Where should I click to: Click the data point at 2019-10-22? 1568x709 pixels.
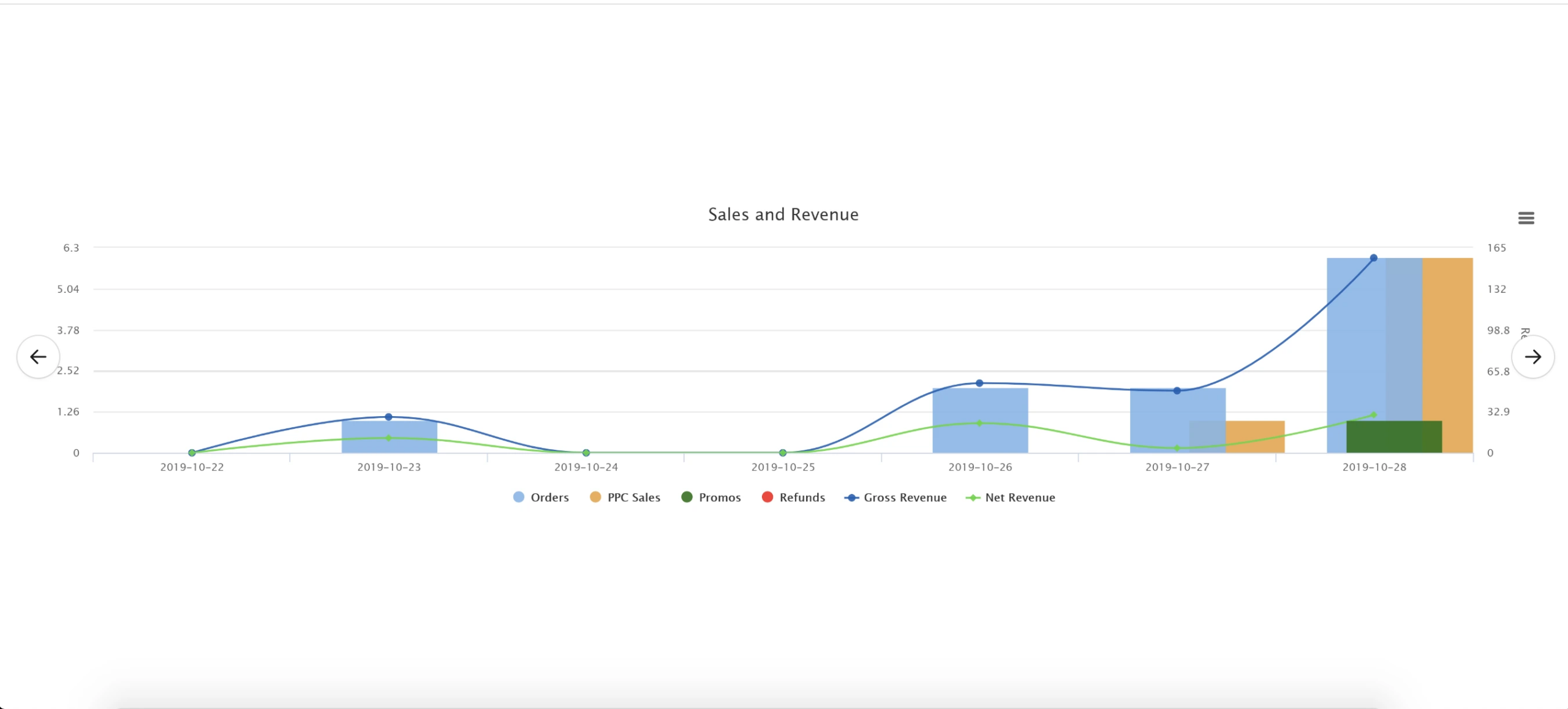click(x=192, y=453)
